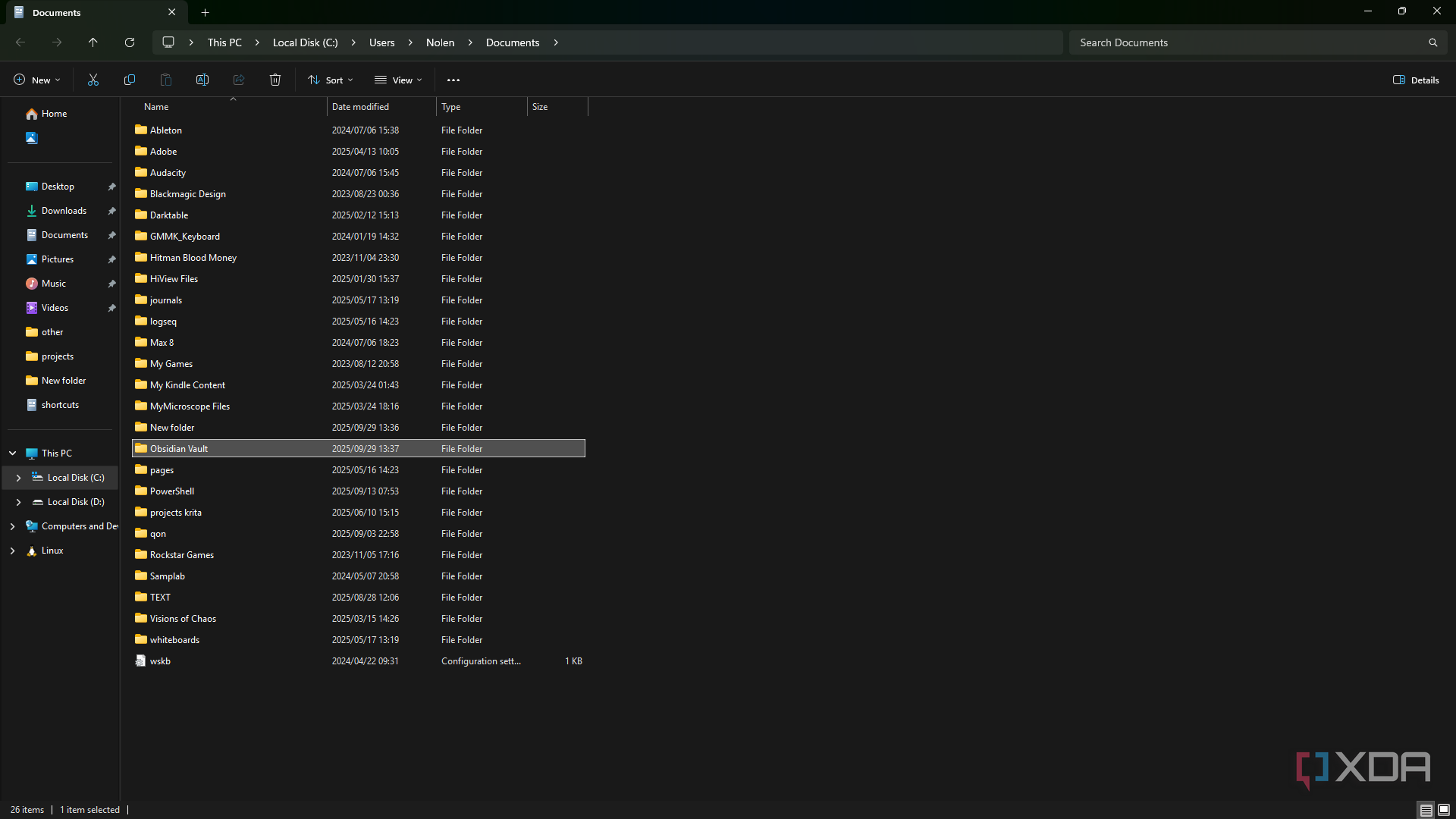Expand Computers and Devices node
This screenshot has width=1456, height=819.
click(13, 526)
